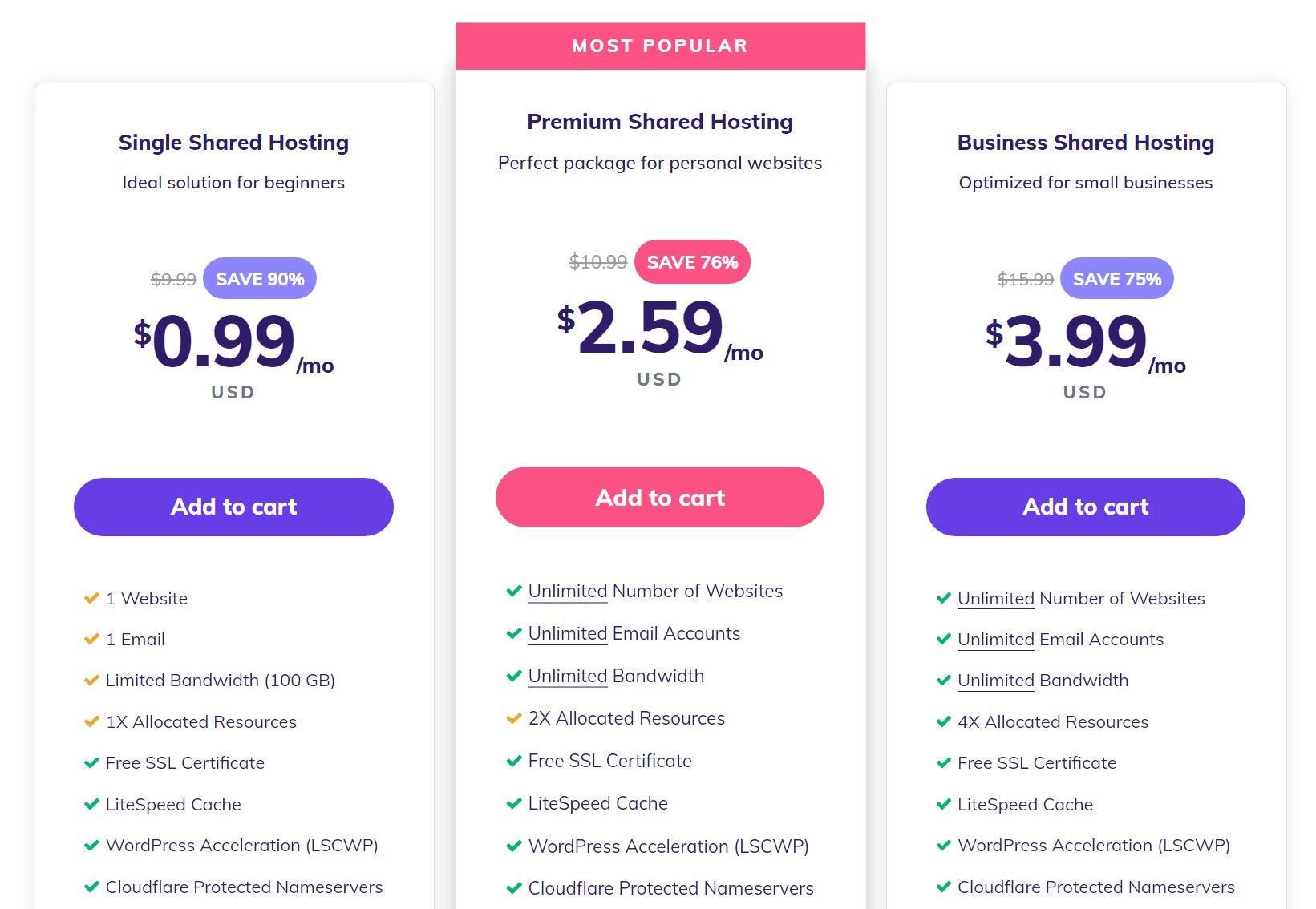Click the SAVE 76% badge
1316x909 pixels.
tap(692, 261)
